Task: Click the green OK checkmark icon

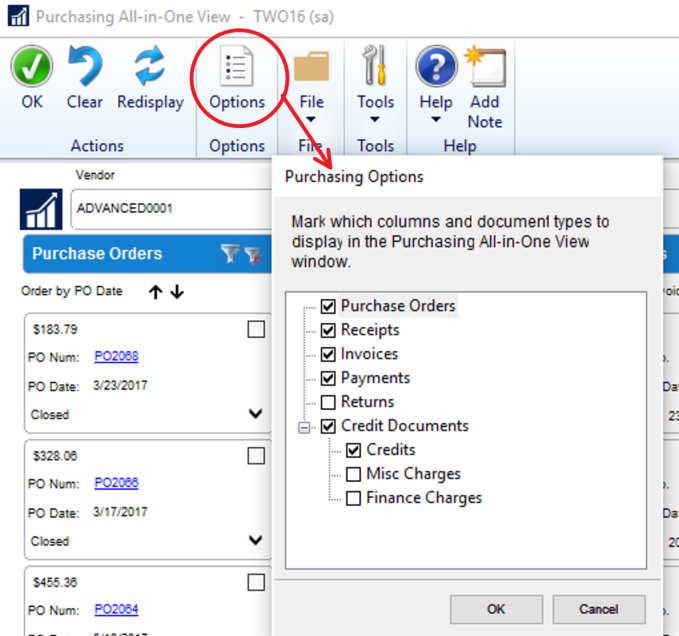Action: [32, 68]
